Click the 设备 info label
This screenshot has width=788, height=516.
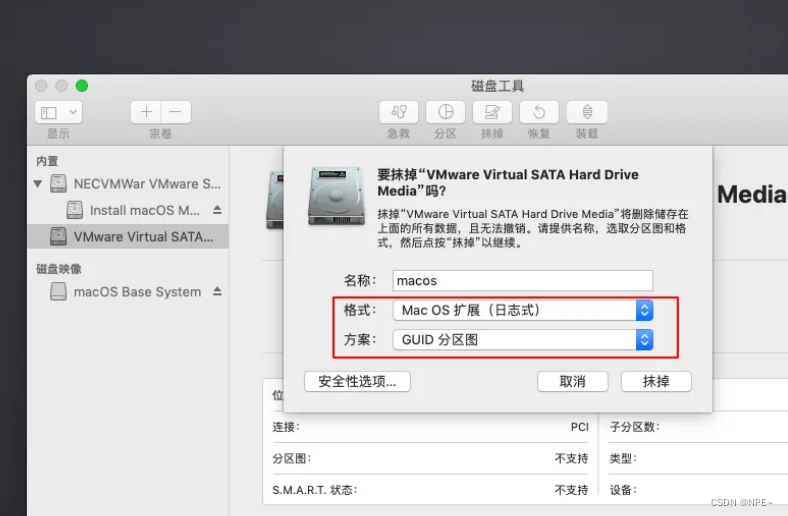click(x=623, y=490)
